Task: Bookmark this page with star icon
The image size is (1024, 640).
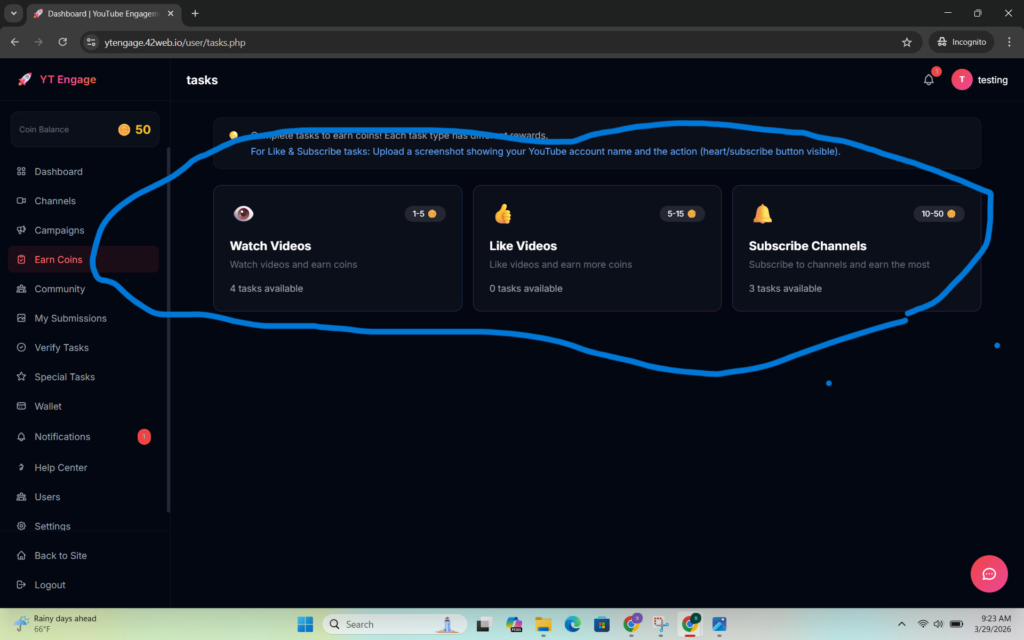Action: [906, 42]
